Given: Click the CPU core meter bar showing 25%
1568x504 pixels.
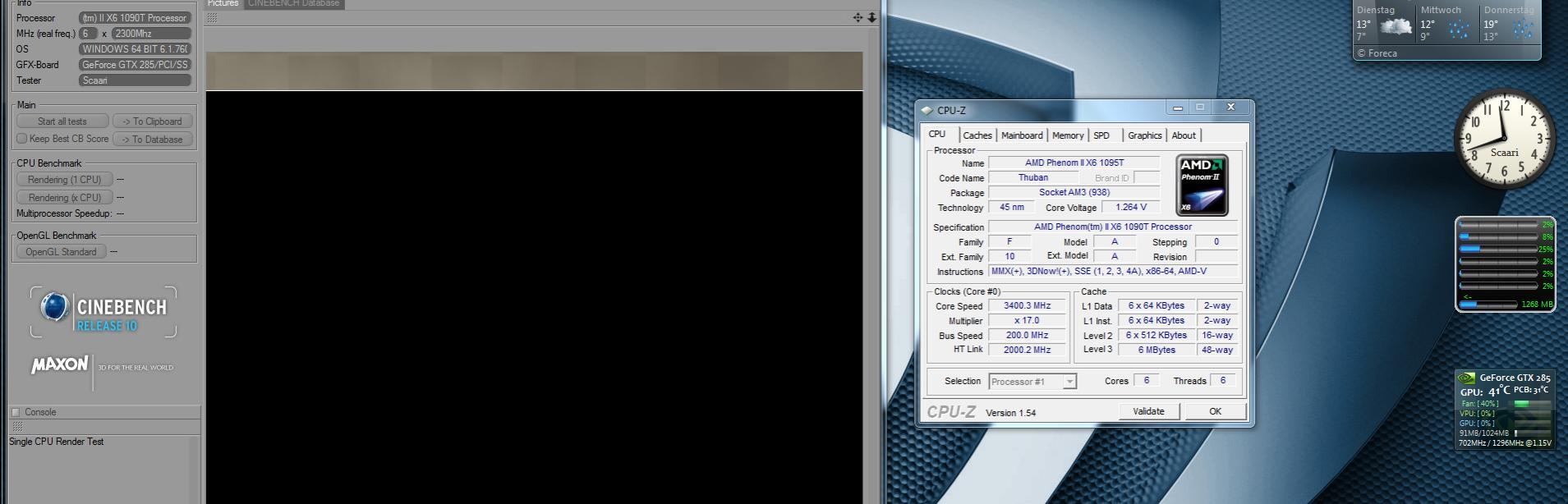Looking at the screenshot, I should coord(1497,249).
